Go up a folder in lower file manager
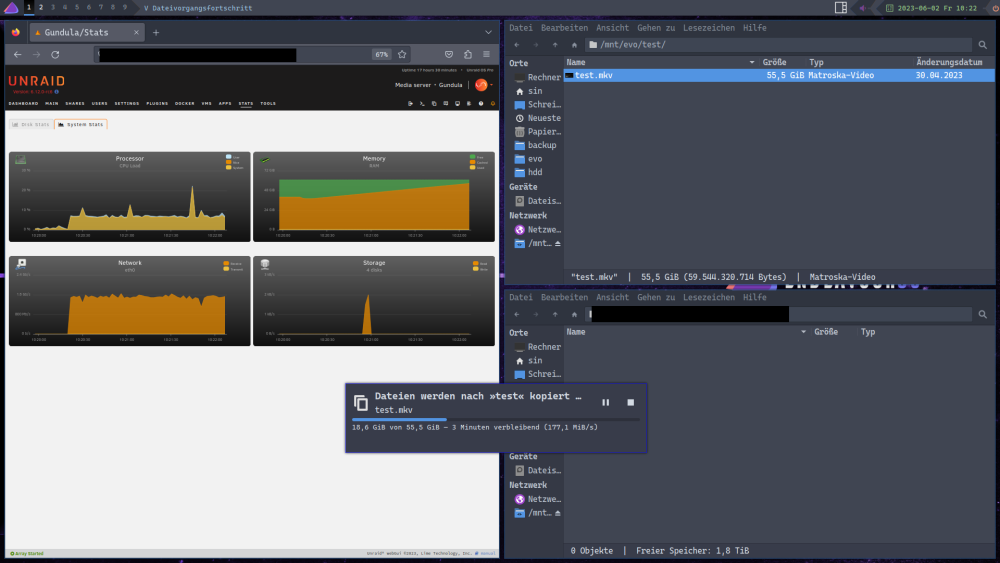Image resolution: width=1000 pixels, height=563 pixels. 555,314
